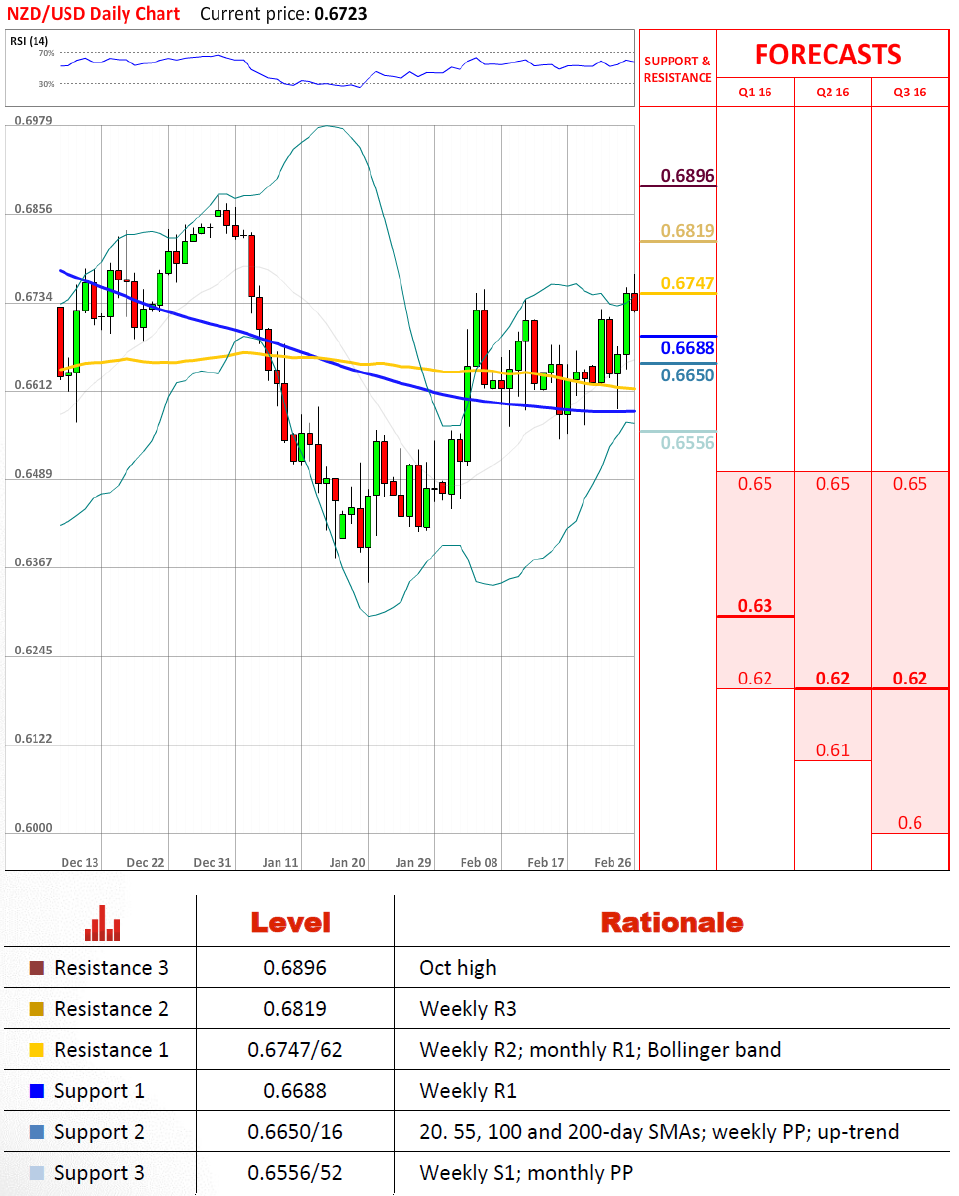Click the Resistance 3 row label
Image resolution: width=959 pixels, height=1196 pixels.
click(111, 968)
